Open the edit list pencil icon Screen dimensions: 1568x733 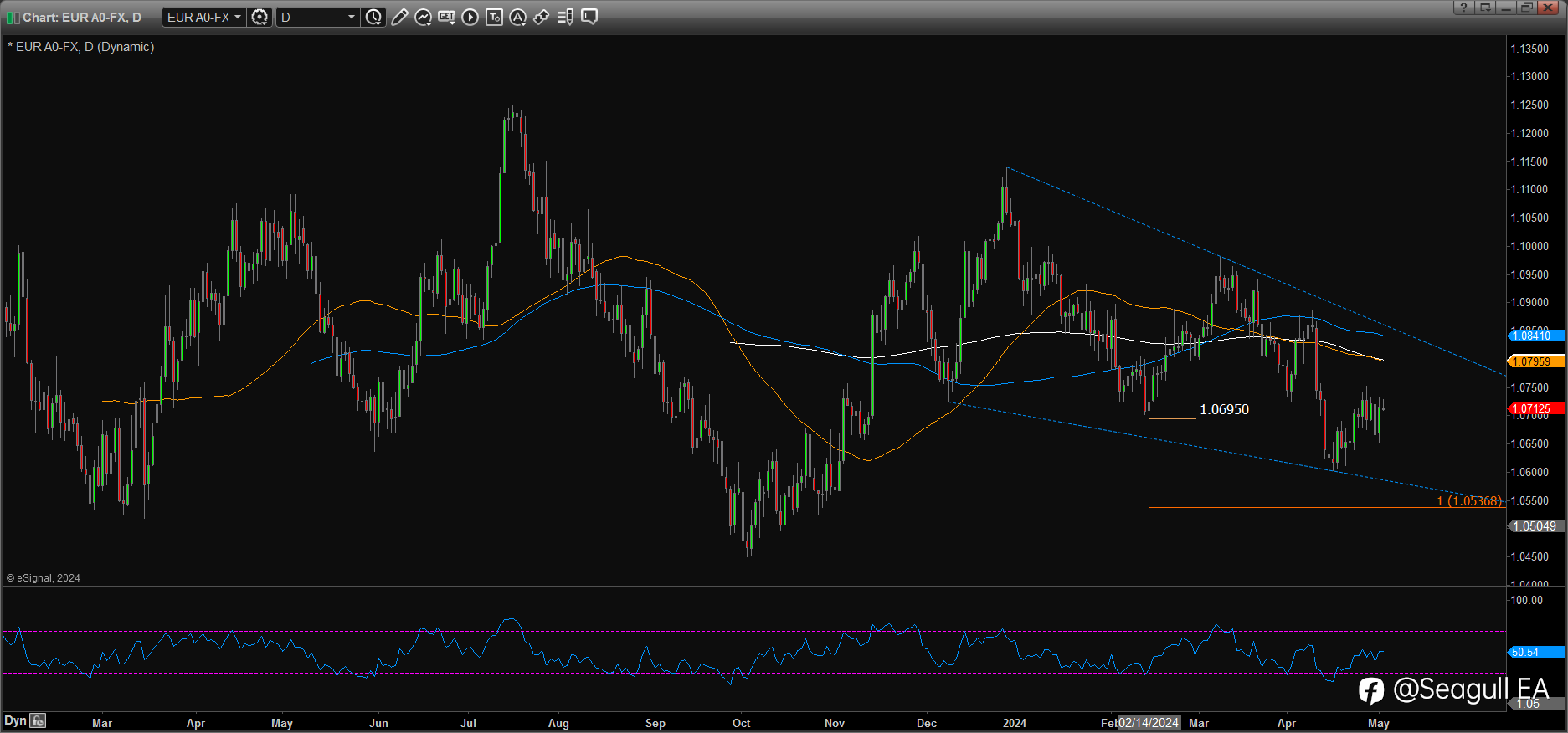(x=565, y=17)
